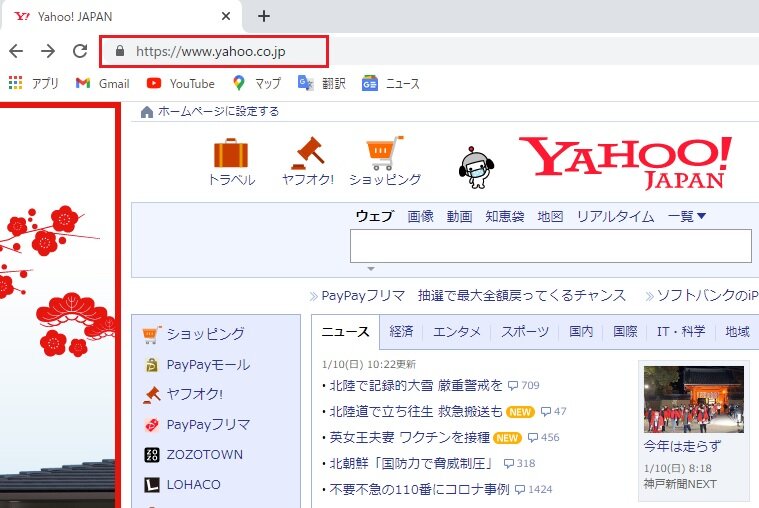Viewport: 759px width, 508px height.
Task: Switch to the IT・科学 news tab
Action: coord(681,332)
